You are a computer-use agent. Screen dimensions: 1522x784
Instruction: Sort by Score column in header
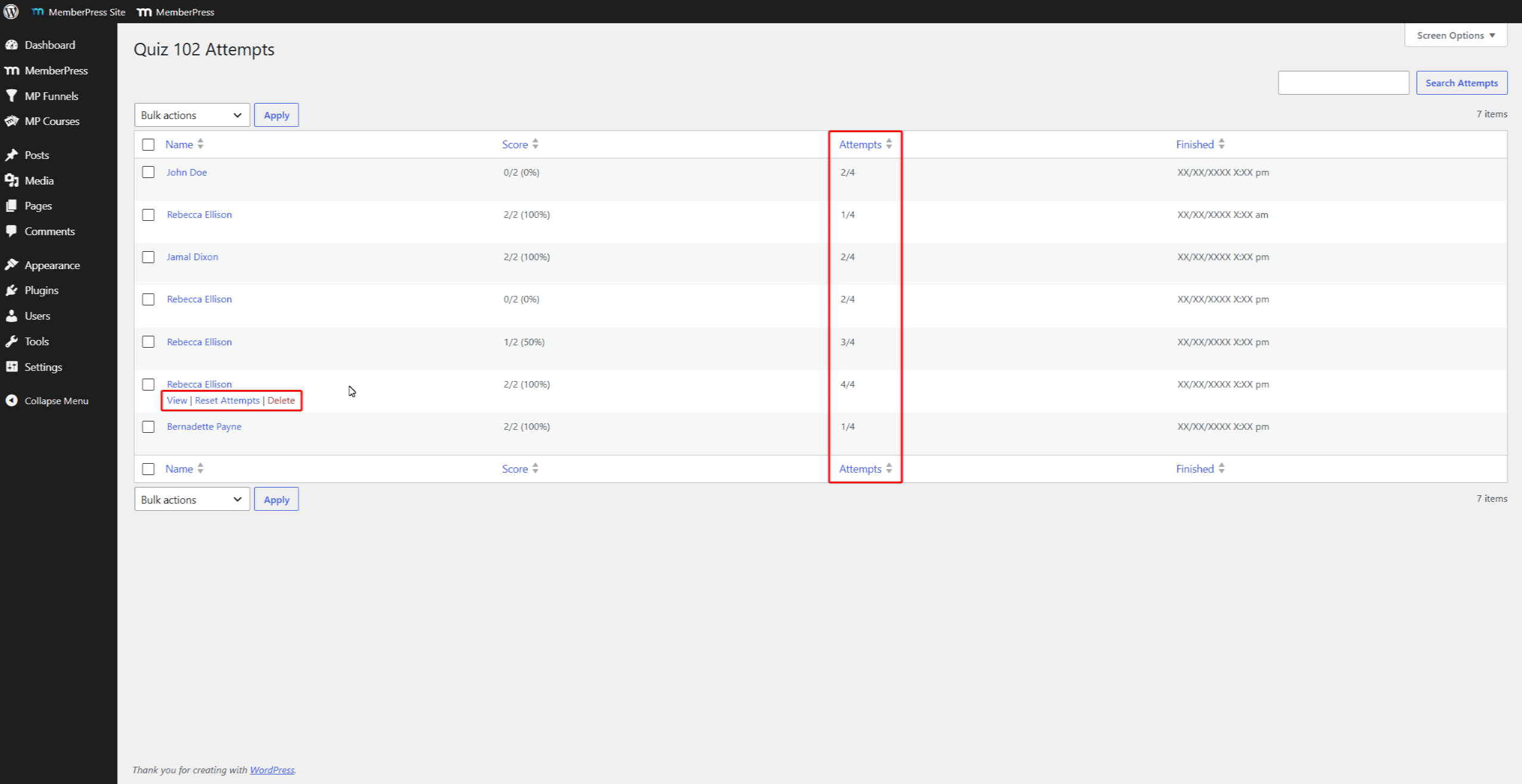tap(520, 144)
